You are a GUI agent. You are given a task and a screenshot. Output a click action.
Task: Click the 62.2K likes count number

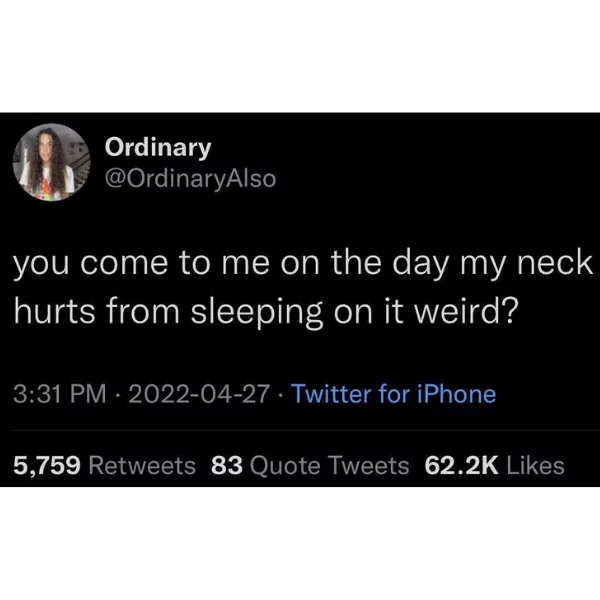coord(462,466)
